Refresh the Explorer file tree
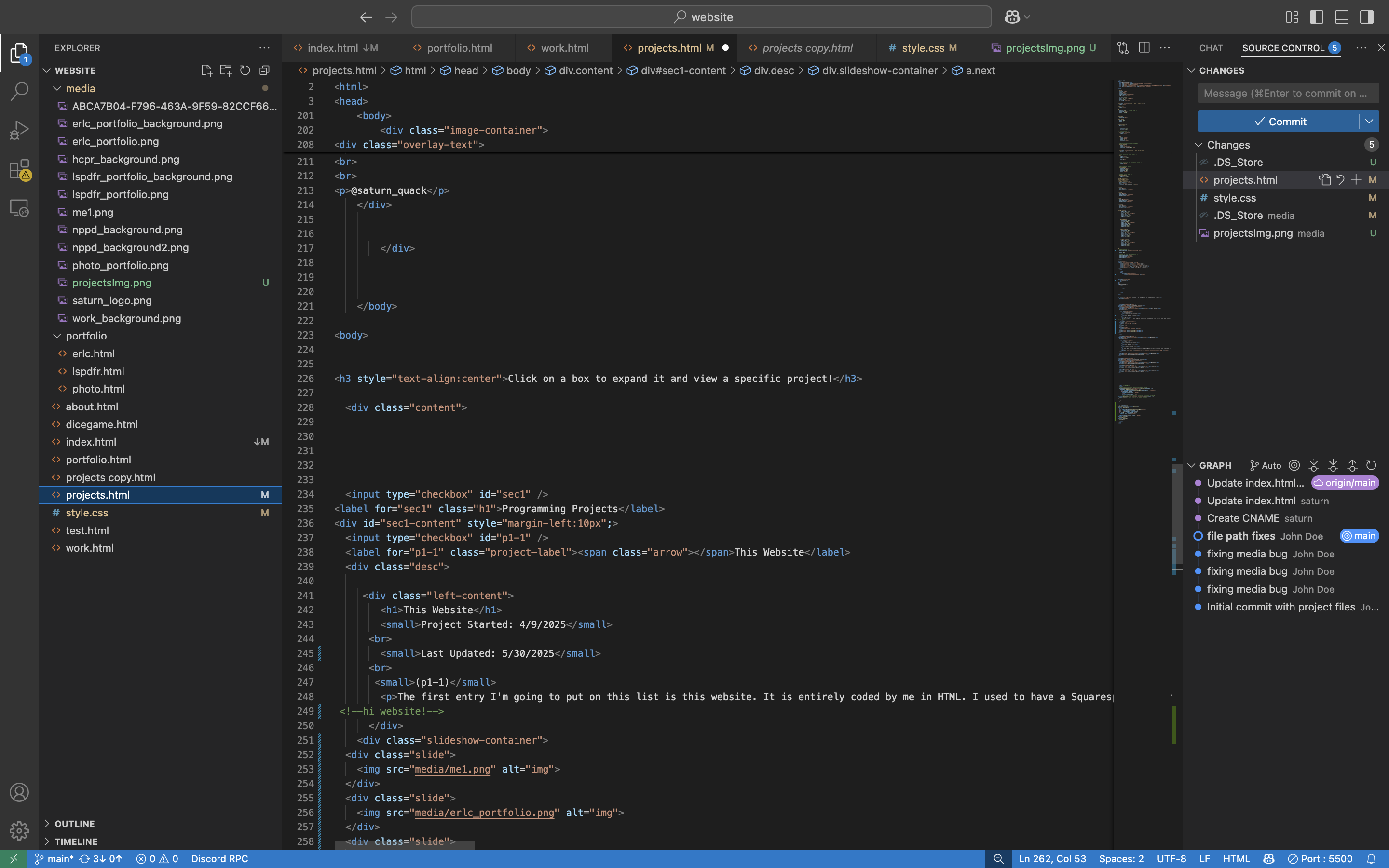The image size is (1389, 868). coord(245,70)
